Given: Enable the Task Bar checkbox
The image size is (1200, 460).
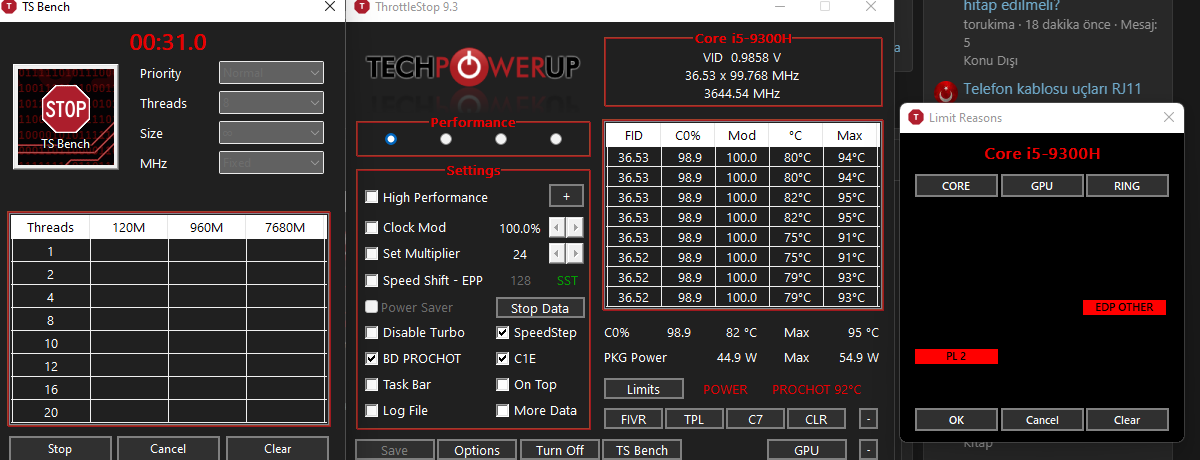Looking at the screenshot, I should click(x=372, y=385).
